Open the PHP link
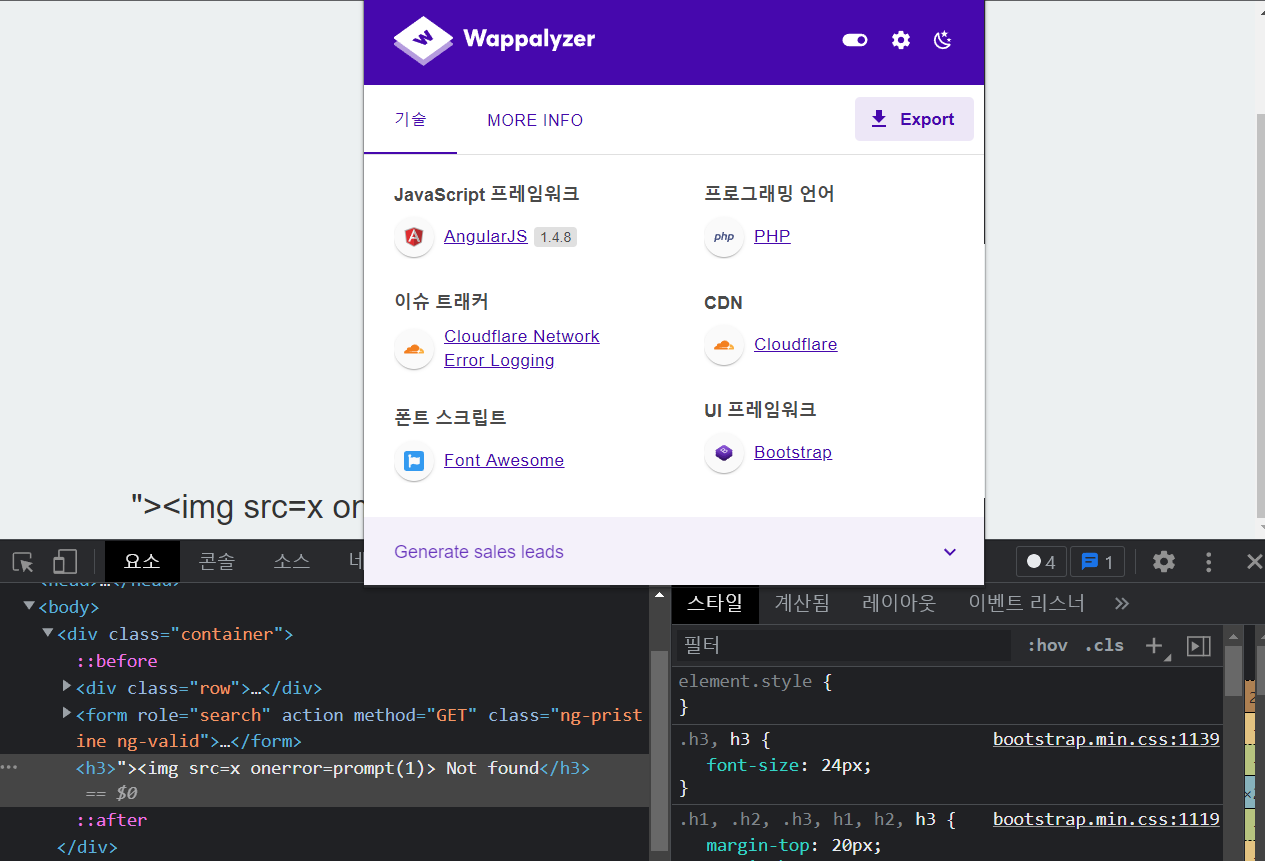The image size is (1265, 861). pos(772,236)
